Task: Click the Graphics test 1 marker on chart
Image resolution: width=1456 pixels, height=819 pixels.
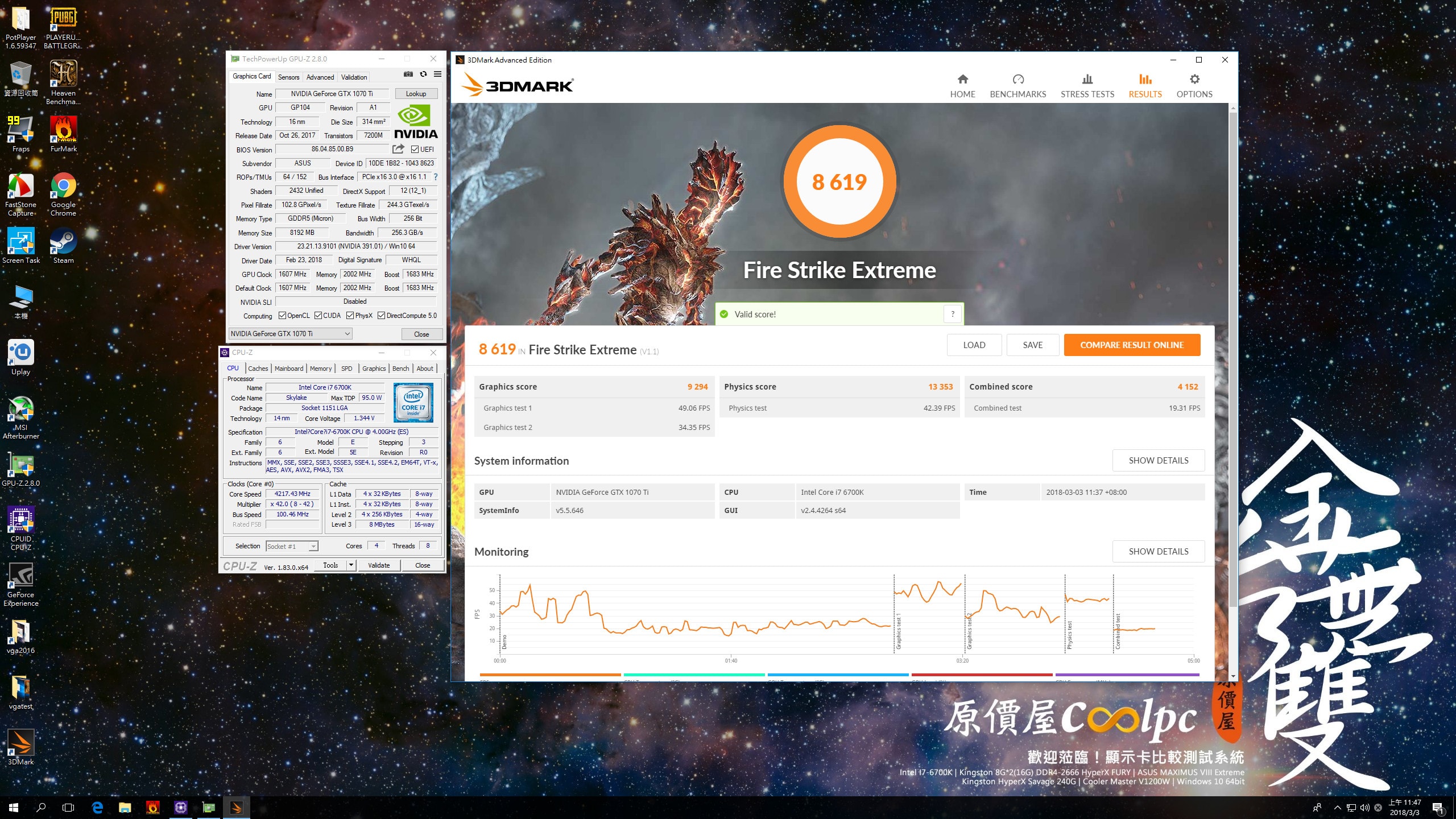Action: tap(899, 631)
